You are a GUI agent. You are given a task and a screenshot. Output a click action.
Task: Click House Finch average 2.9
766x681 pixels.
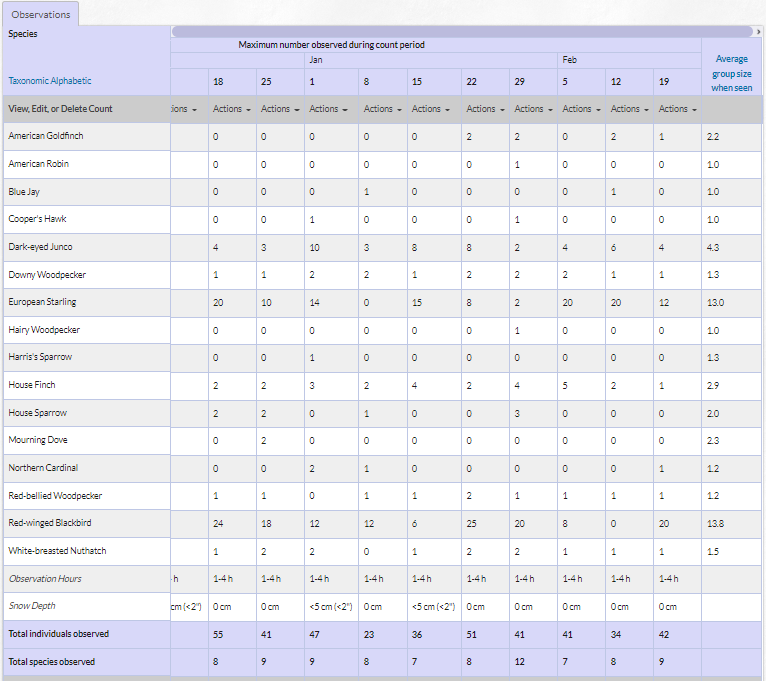712,386
